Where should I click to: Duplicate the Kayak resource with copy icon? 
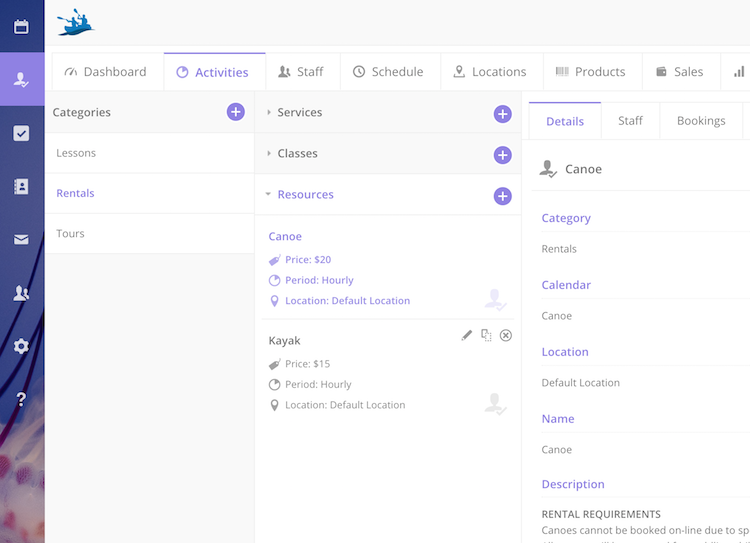[486, 335]
